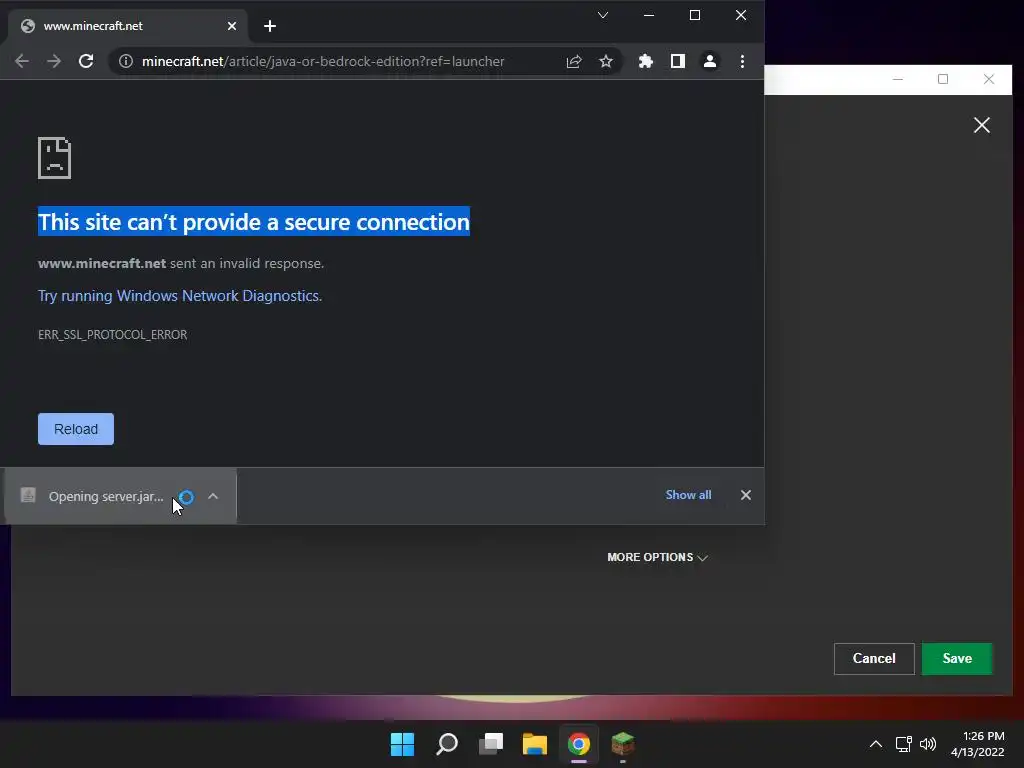Viewport: 1024px width, 768px height.
Task: Open Try running Windows Network Diagnostics link
Action: [180, 296]
